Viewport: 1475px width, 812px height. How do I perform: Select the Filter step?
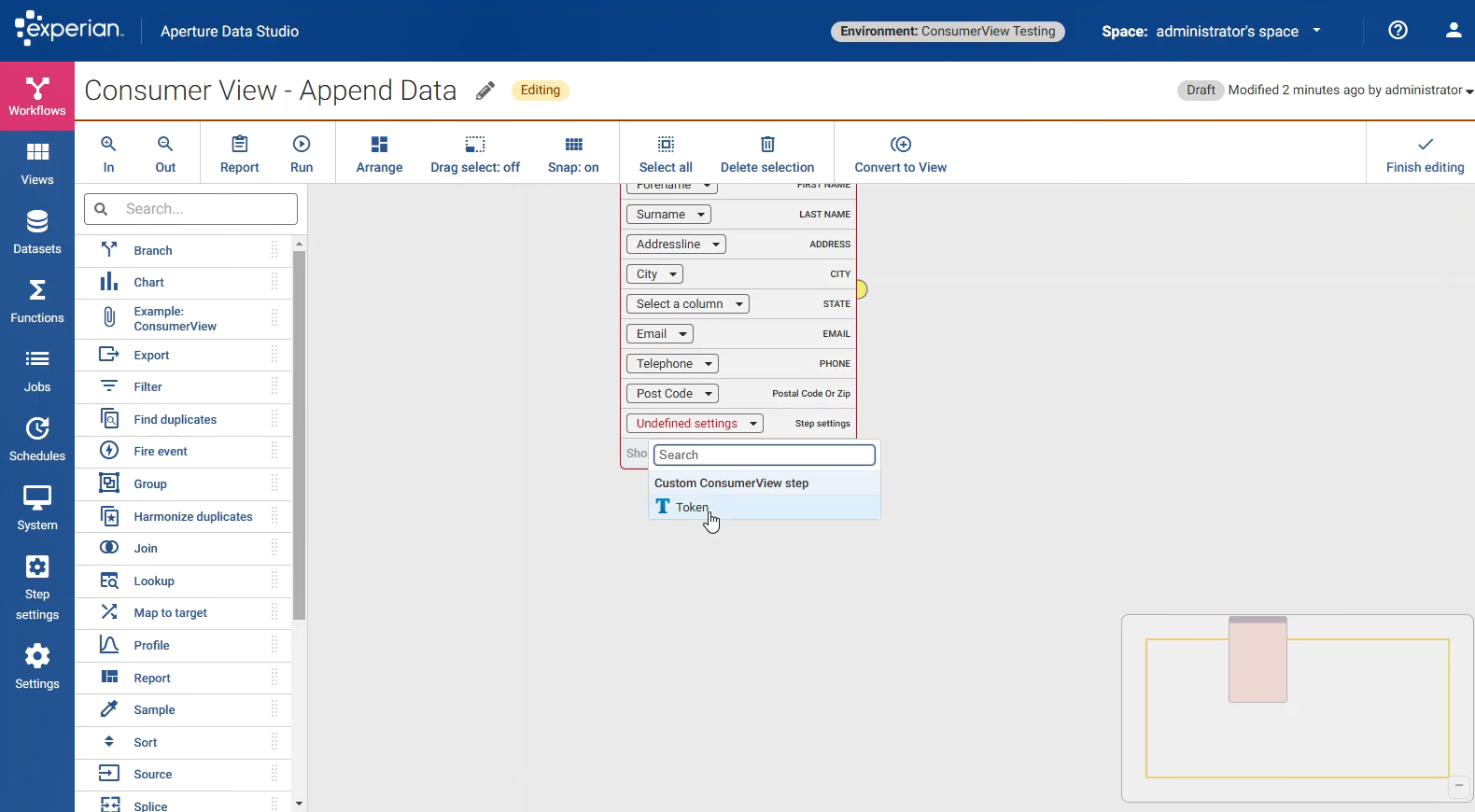(183, 386)
